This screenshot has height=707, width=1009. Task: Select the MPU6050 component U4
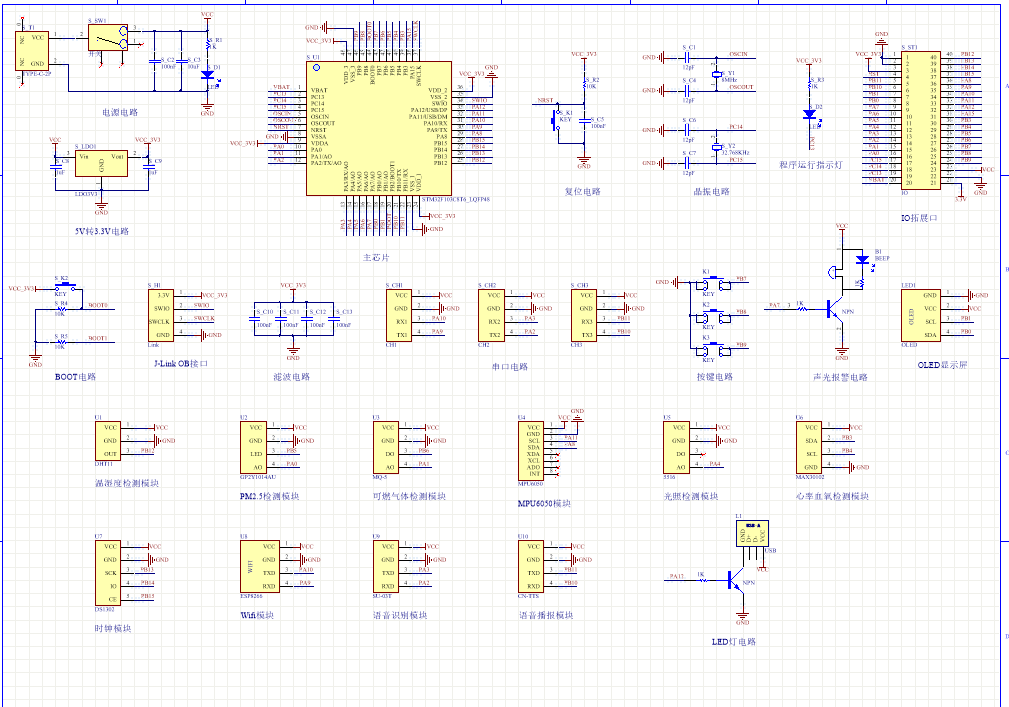click(535, 450)
